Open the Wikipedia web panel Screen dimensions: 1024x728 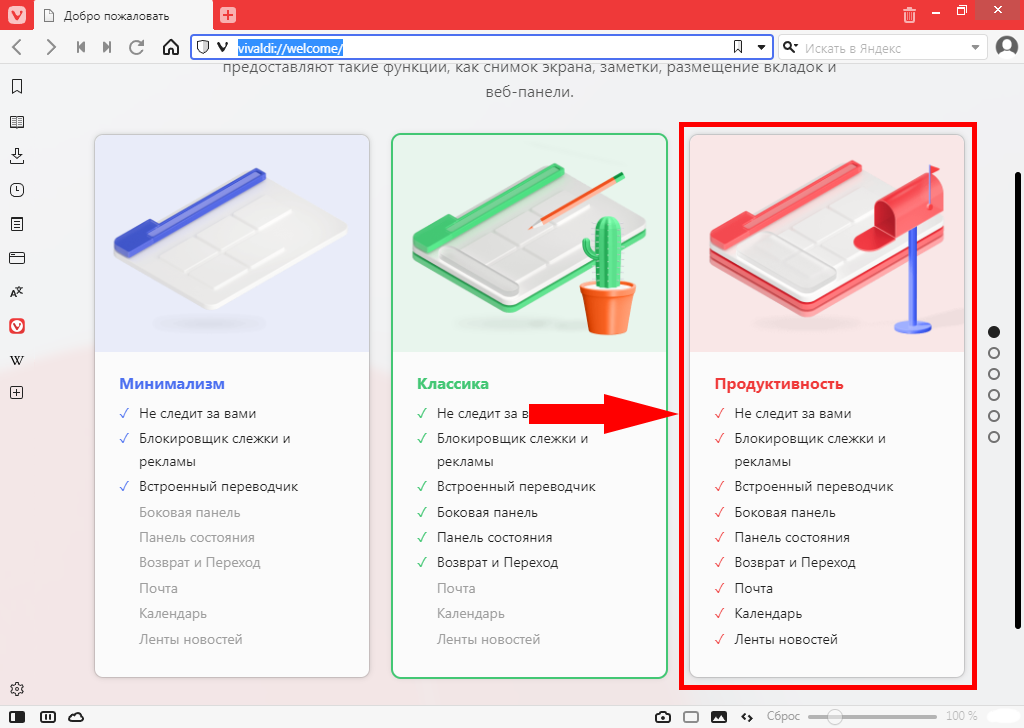coord(16,360)
